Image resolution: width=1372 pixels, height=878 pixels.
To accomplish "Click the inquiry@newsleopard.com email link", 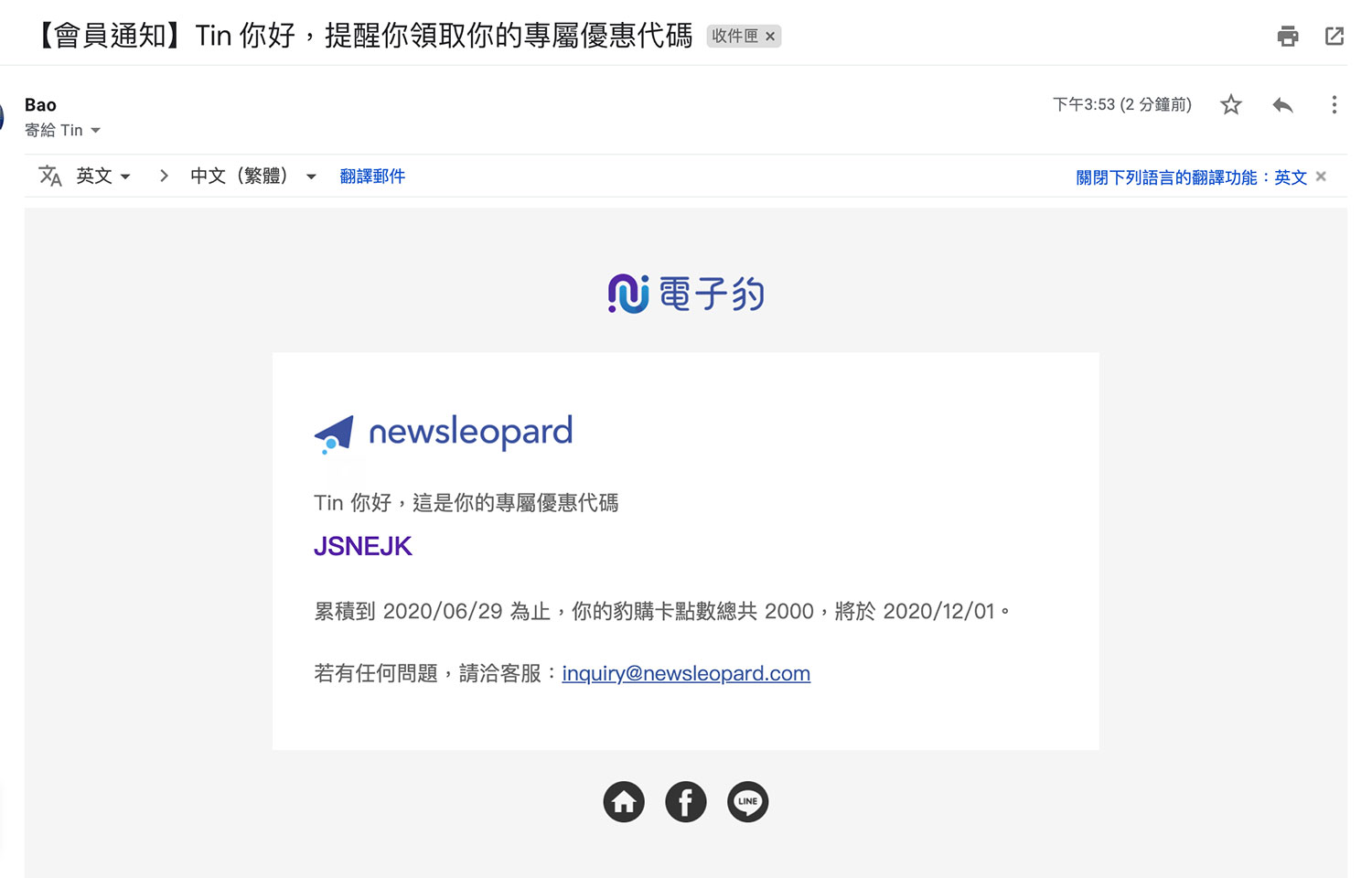I will pos(686,673).
